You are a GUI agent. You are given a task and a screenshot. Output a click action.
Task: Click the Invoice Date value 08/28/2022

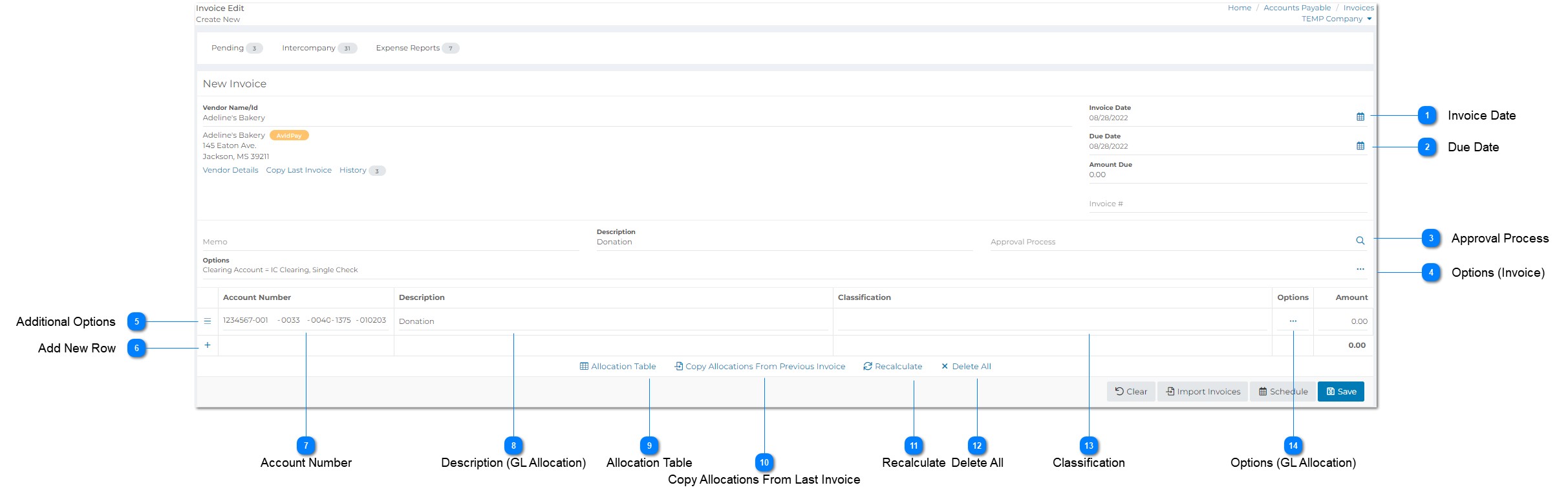point(1108,118)
